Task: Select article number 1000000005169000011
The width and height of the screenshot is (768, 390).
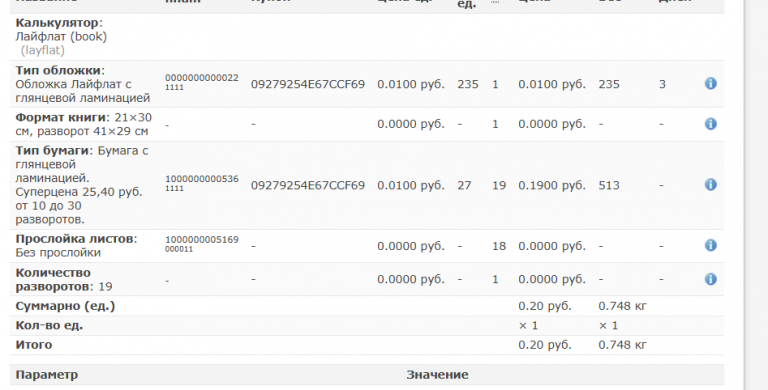Action: click(201, 244)
